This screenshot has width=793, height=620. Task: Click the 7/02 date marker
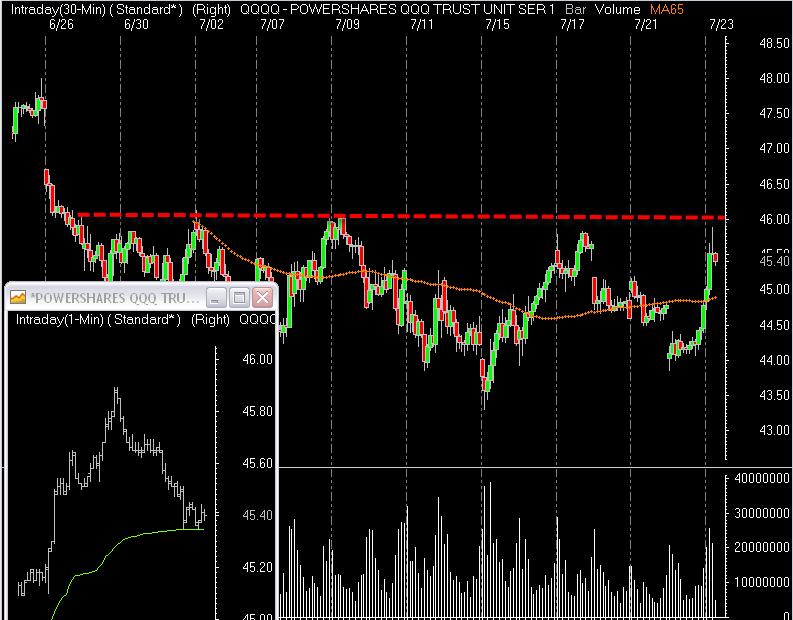(x=211, y=24)
